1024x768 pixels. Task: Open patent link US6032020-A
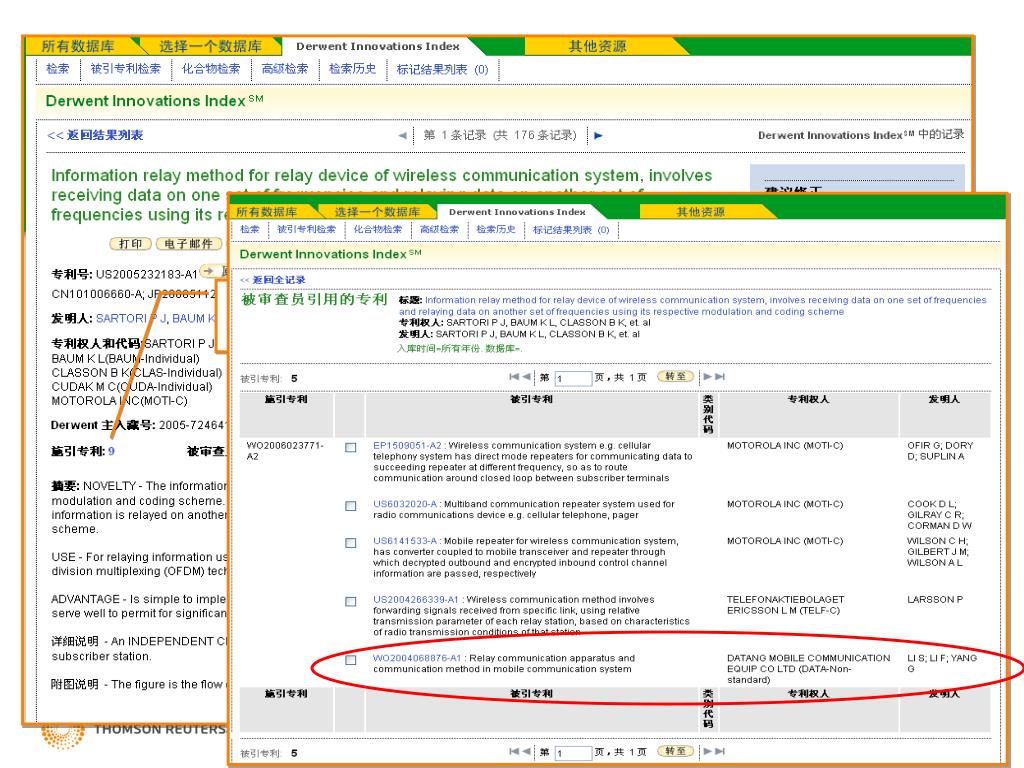click(405, 504)
